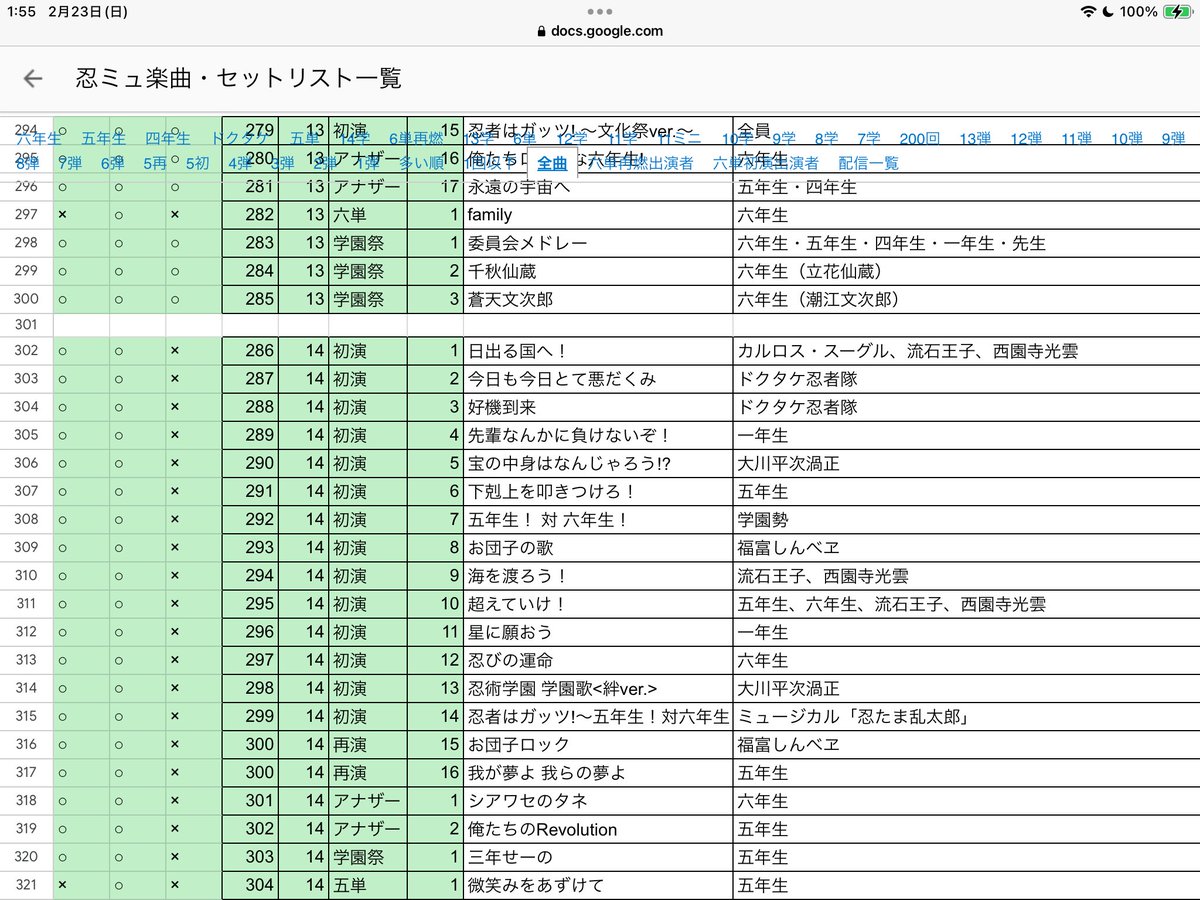Open the 200回 sheet tab
The height and width of the screenshot is (900, 1200).
[919, 139]
